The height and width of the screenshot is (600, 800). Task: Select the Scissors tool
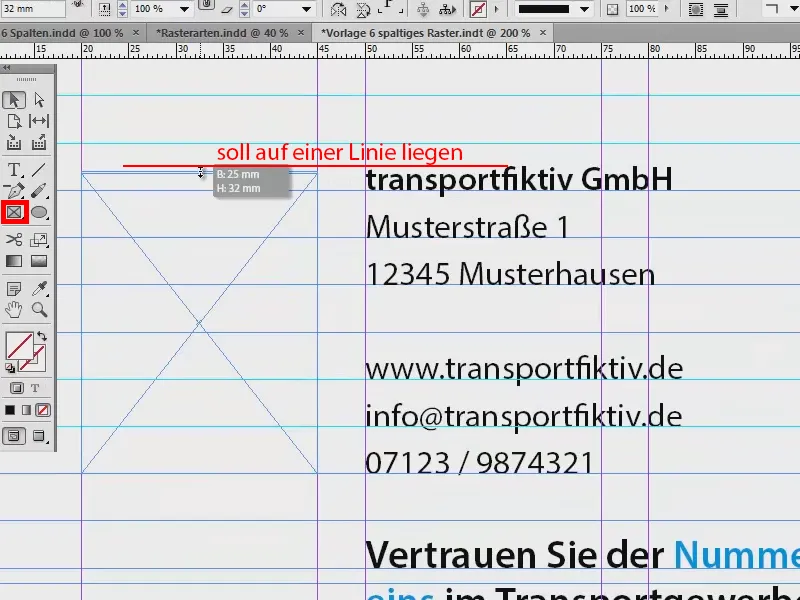pos(14,239)
